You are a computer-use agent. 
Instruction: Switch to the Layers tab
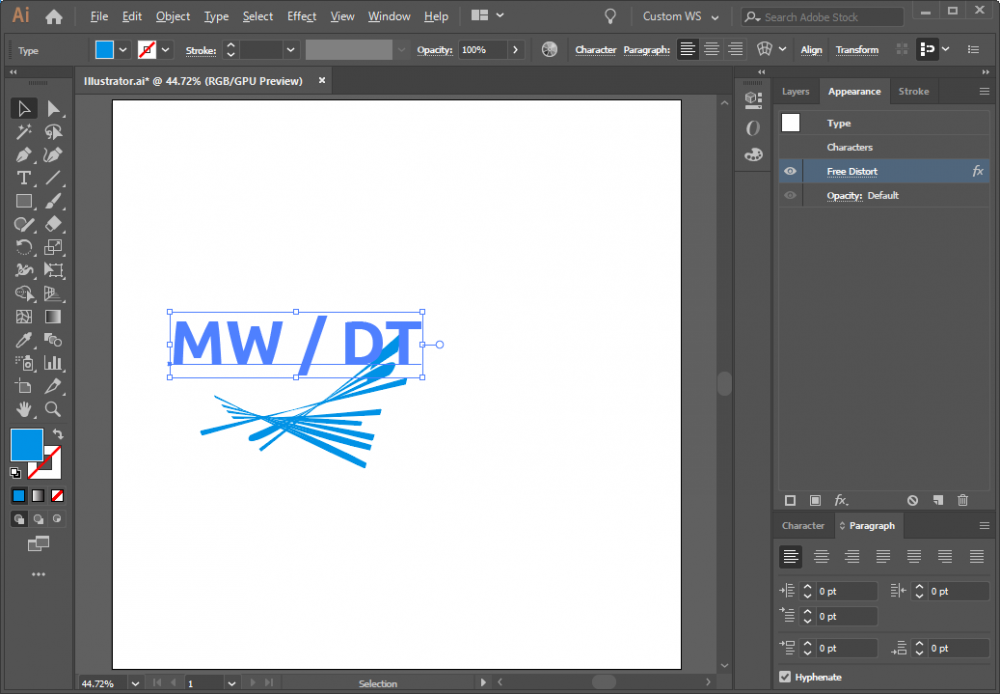click(795, 91)
